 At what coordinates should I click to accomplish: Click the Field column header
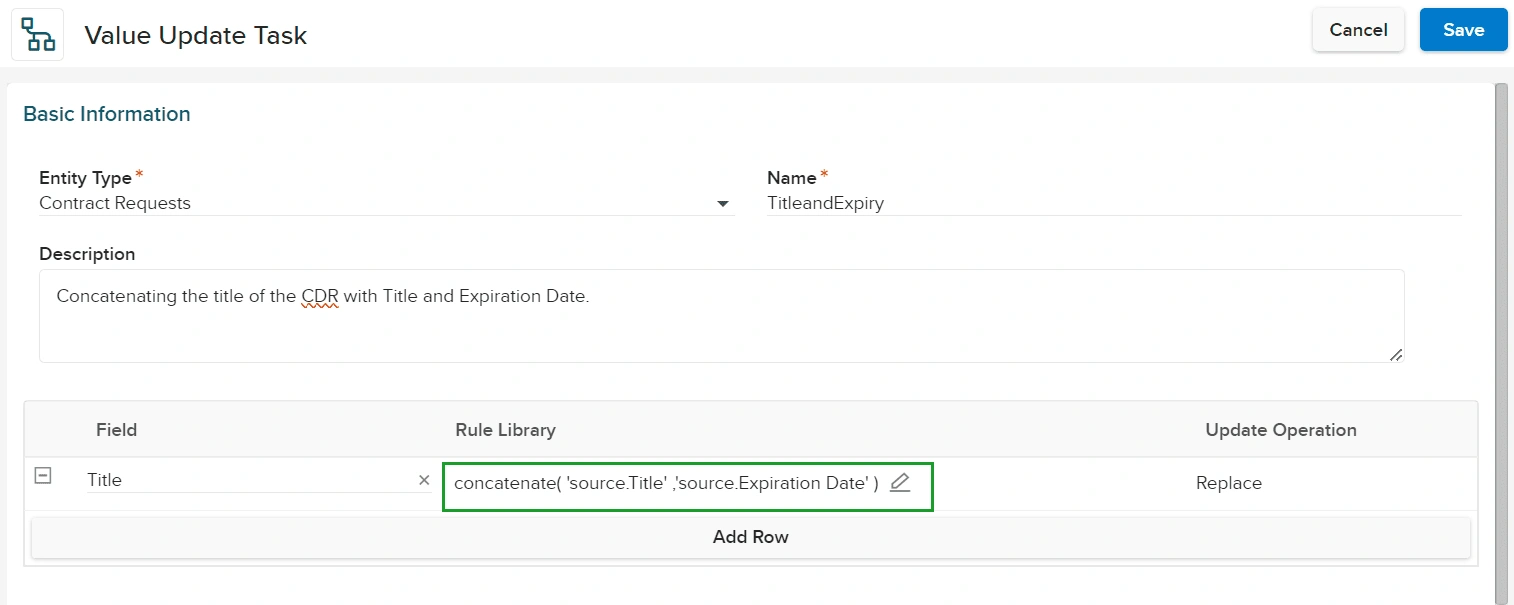coord(116,430)
